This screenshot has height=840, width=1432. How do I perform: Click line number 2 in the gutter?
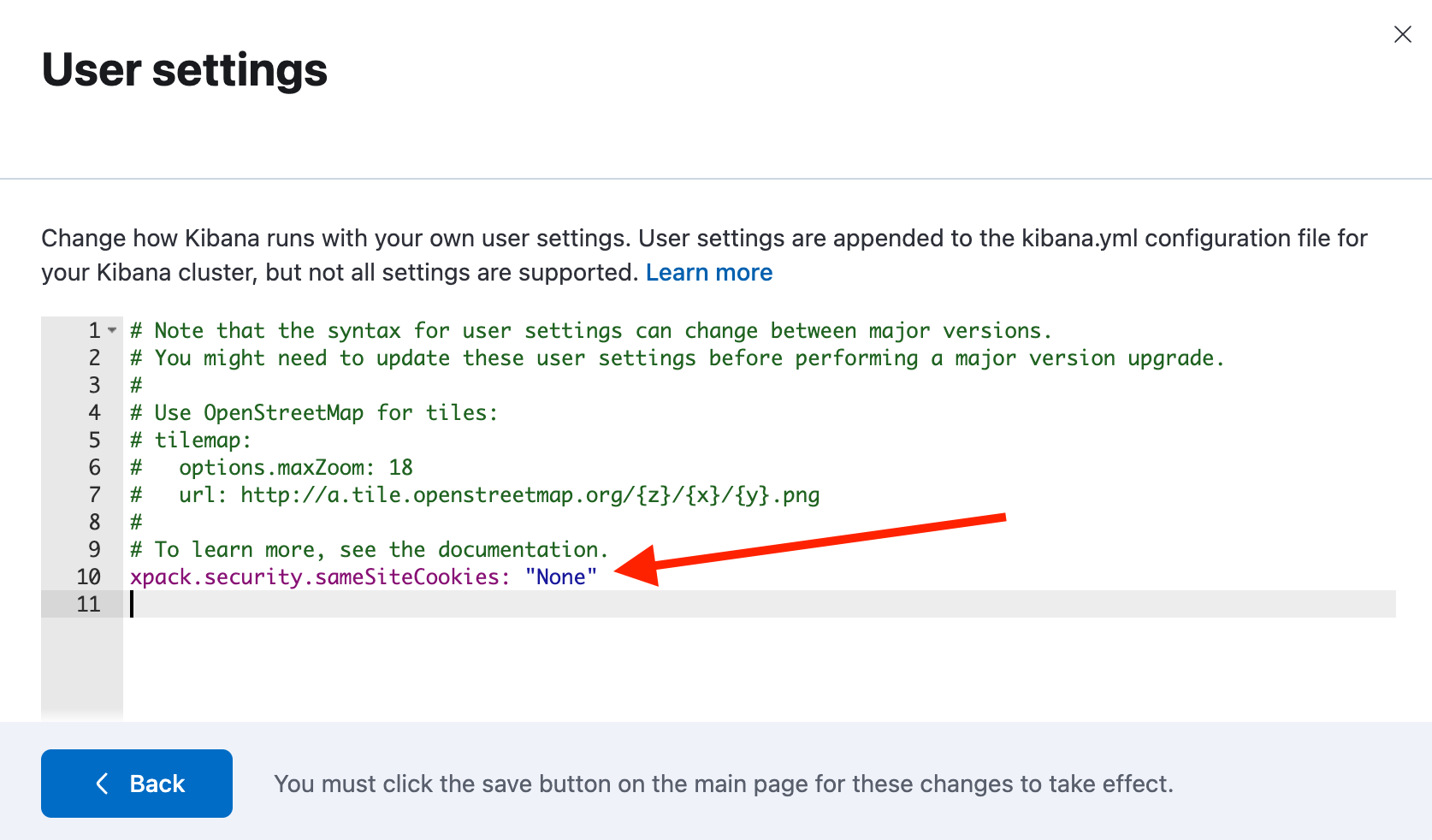point(94,358)
